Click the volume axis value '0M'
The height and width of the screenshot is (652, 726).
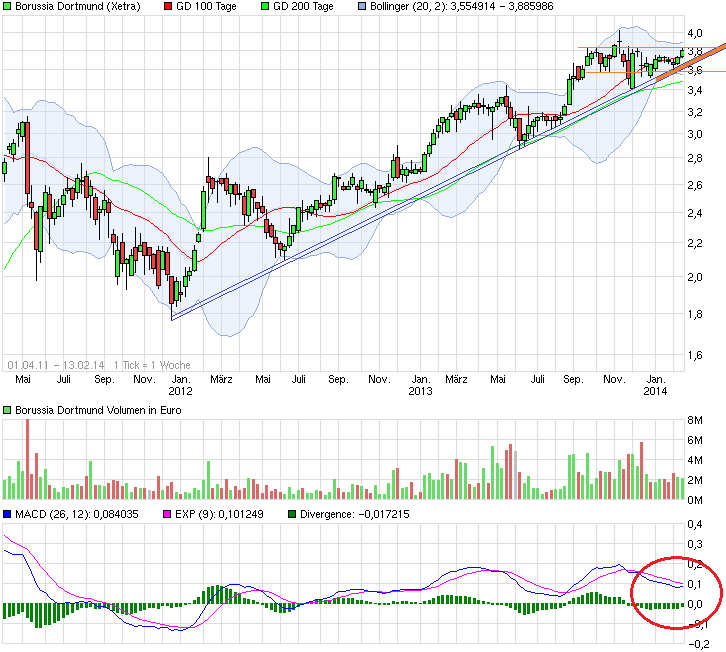[x=695, y=500]
